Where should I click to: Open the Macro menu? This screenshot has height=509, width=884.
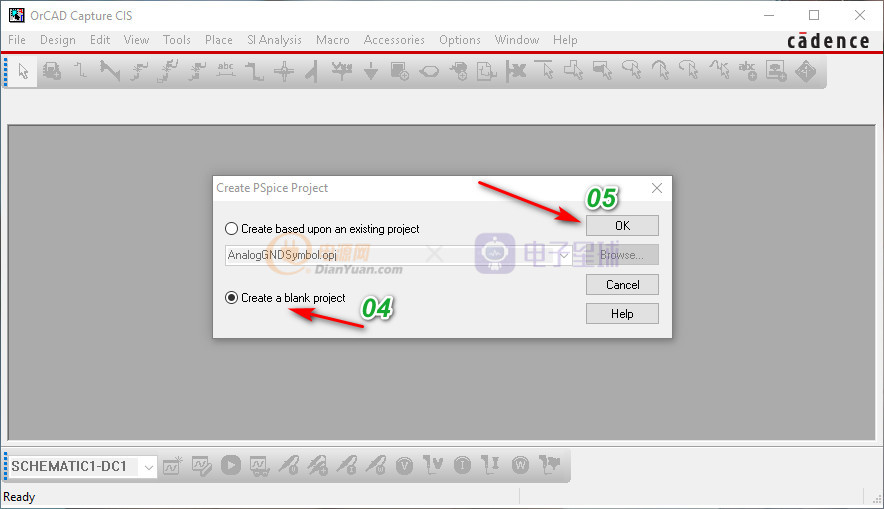coord(333,40)
